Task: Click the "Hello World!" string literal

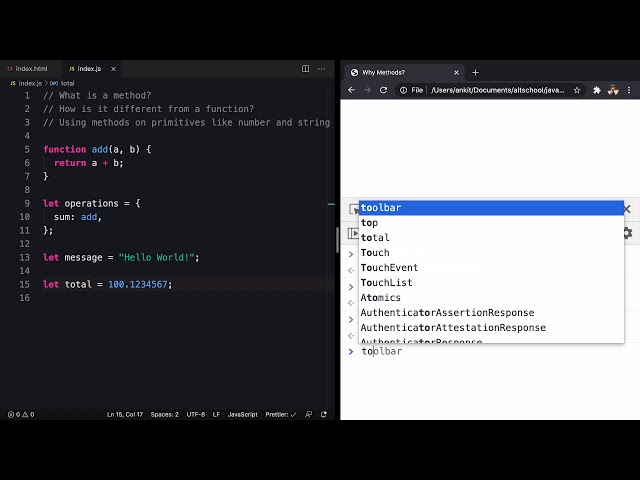Action: (157, 258)
